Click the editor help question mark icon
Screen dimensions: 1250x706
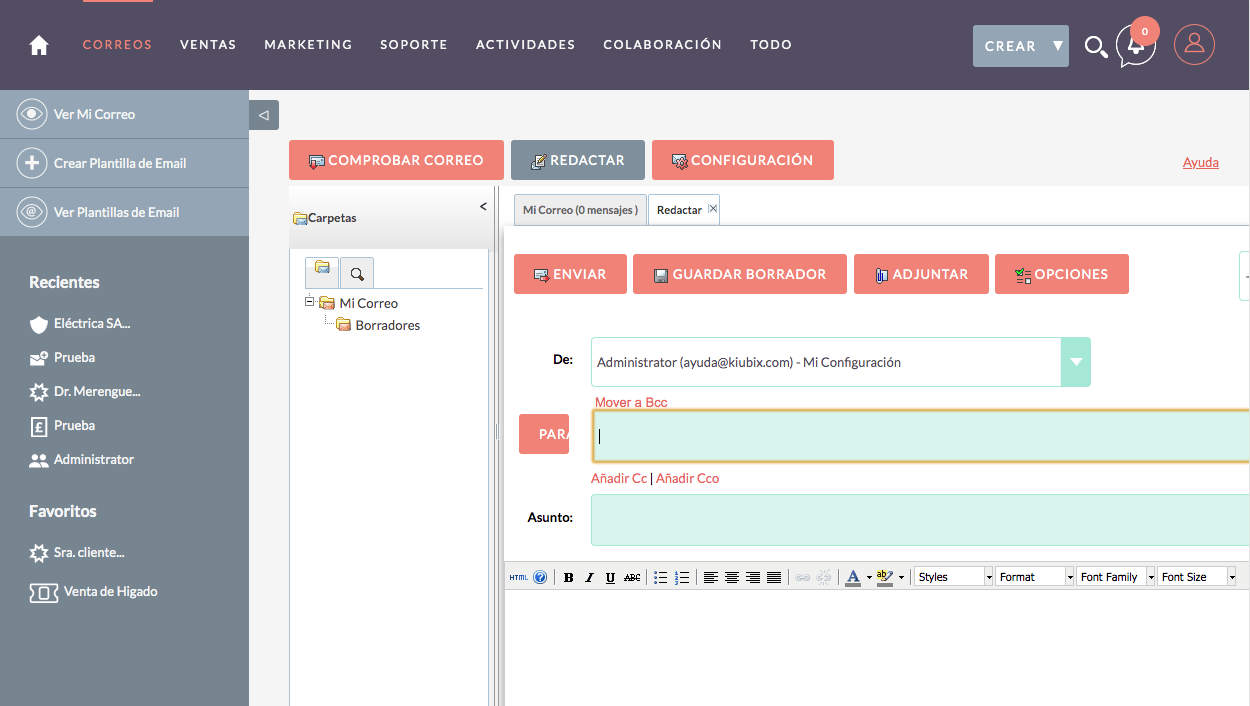point(540,577)
